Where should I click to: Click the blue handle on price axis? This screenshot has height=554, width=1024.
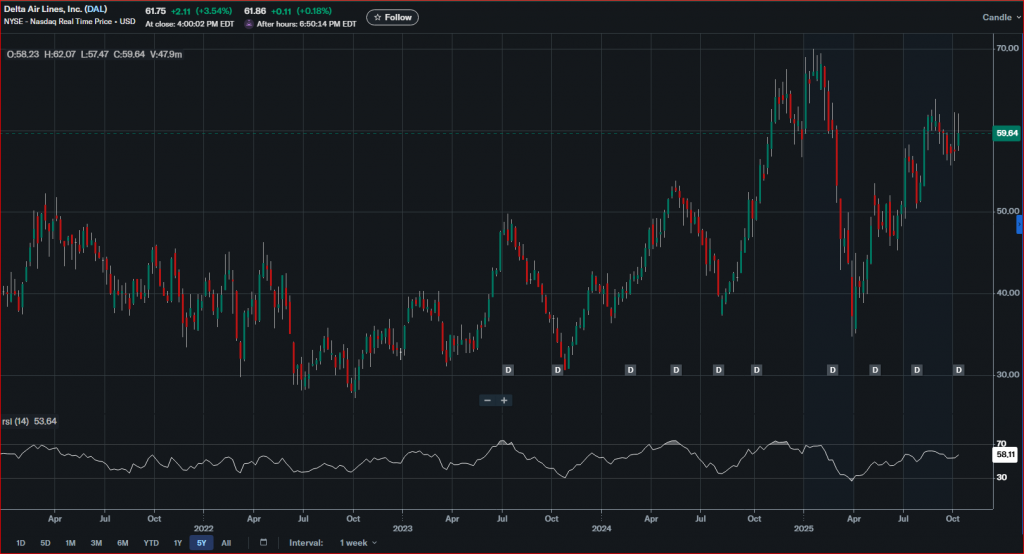1019,226
